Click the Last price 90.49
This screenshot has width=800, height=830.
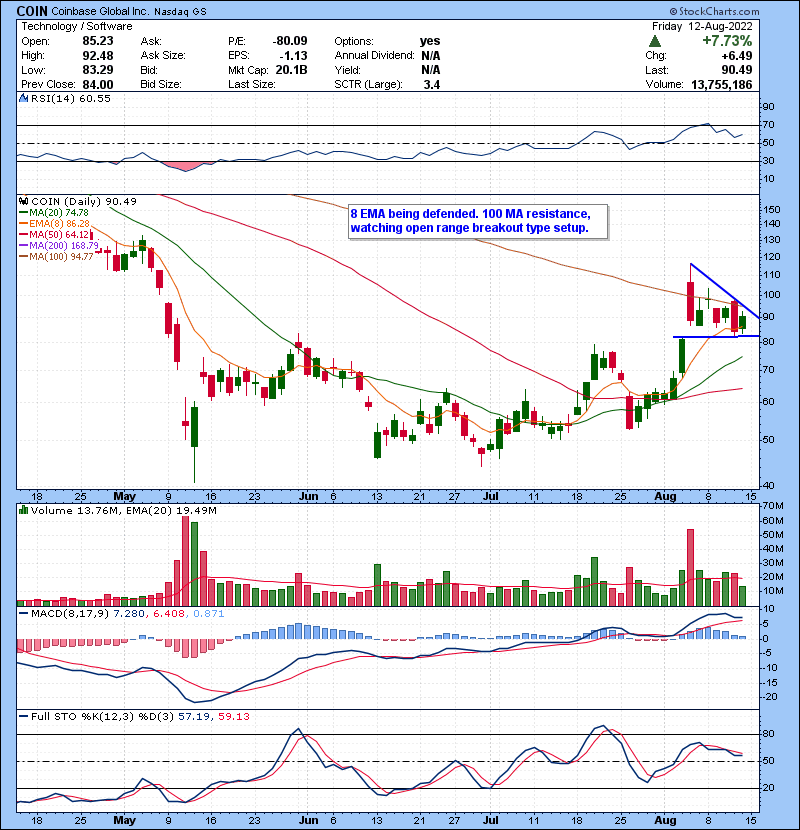[736, 70]
